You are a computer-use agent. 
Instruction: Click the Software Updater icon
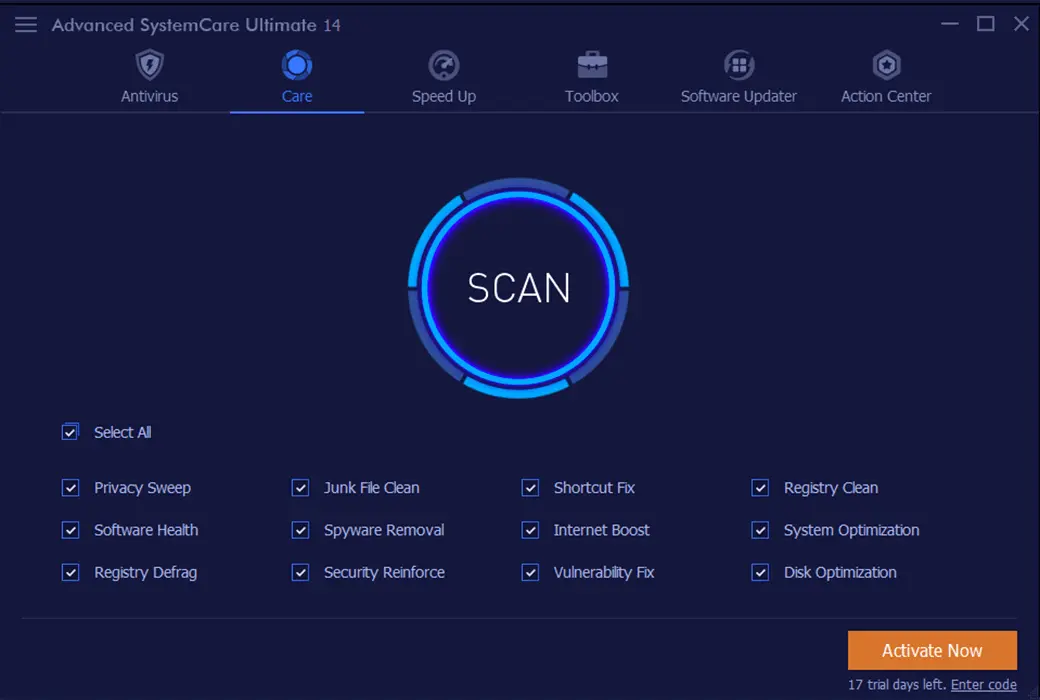coord(739,65)
